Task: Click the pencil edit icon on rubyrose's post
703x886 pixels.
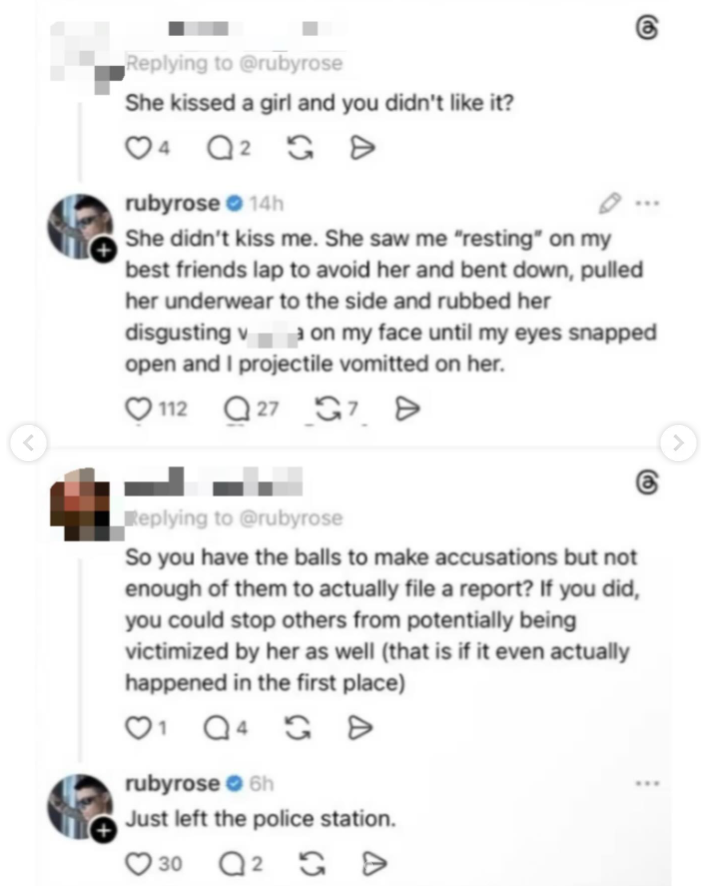Action: pyautogui.click(x=608, y=203)
